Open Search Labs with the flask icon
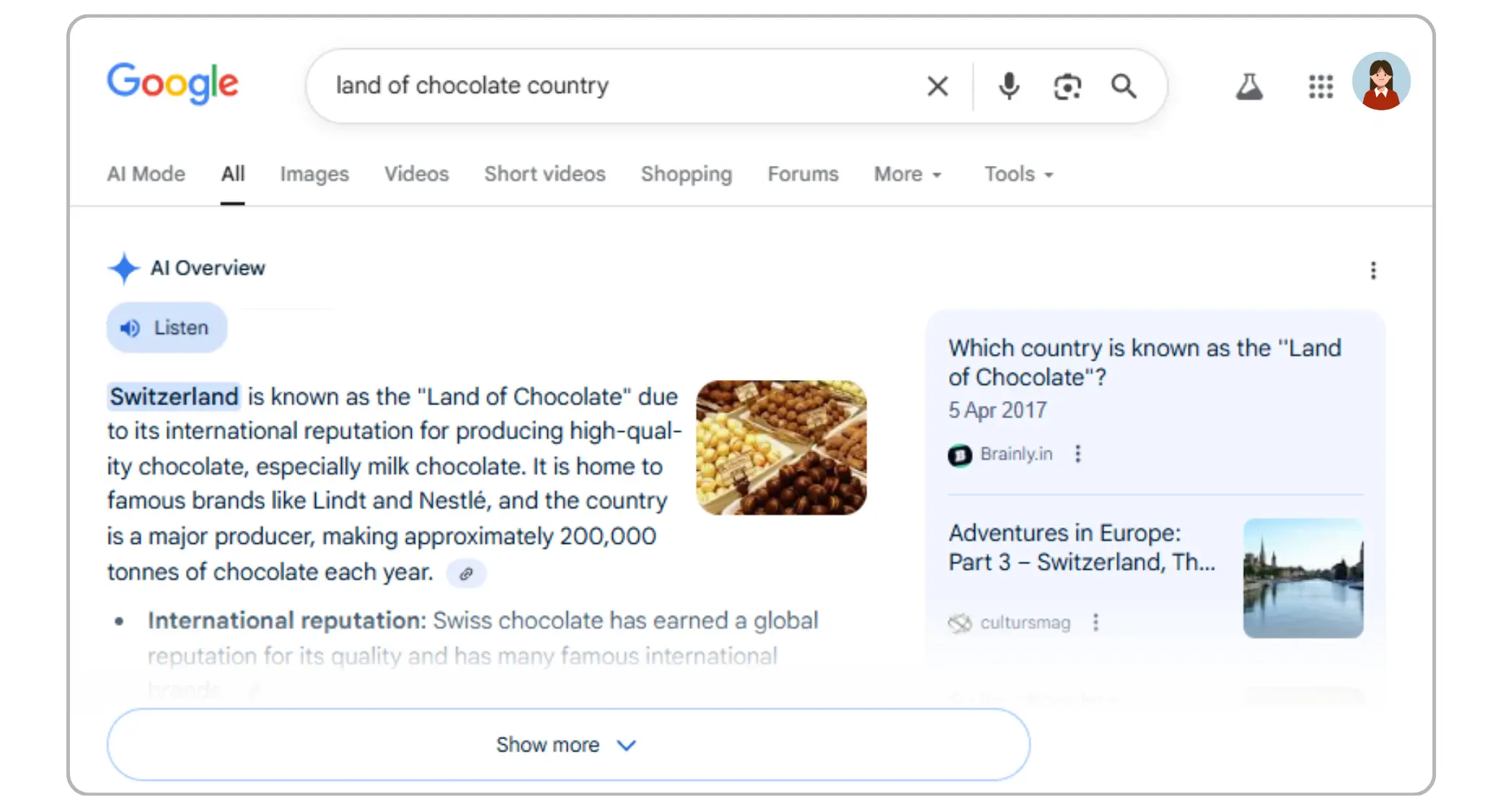Screen dimensions: 1503x812 1251,86
